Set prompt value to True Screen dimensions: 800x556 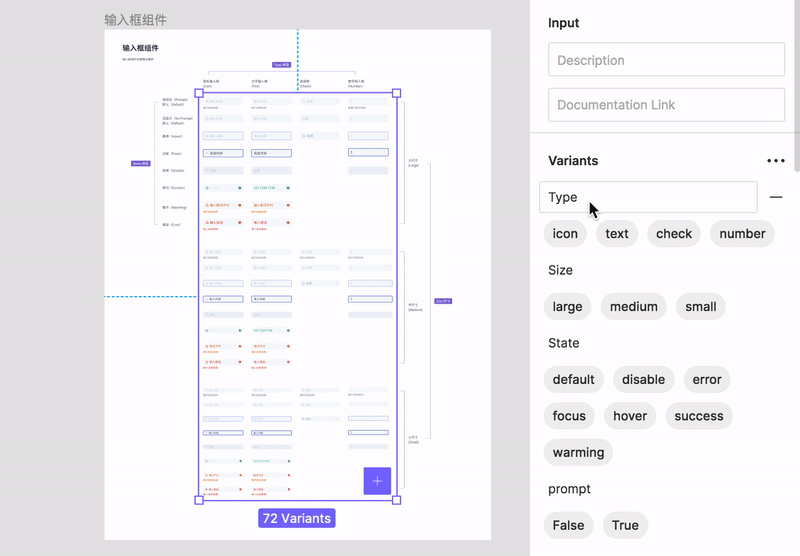(x=625, y=525)
